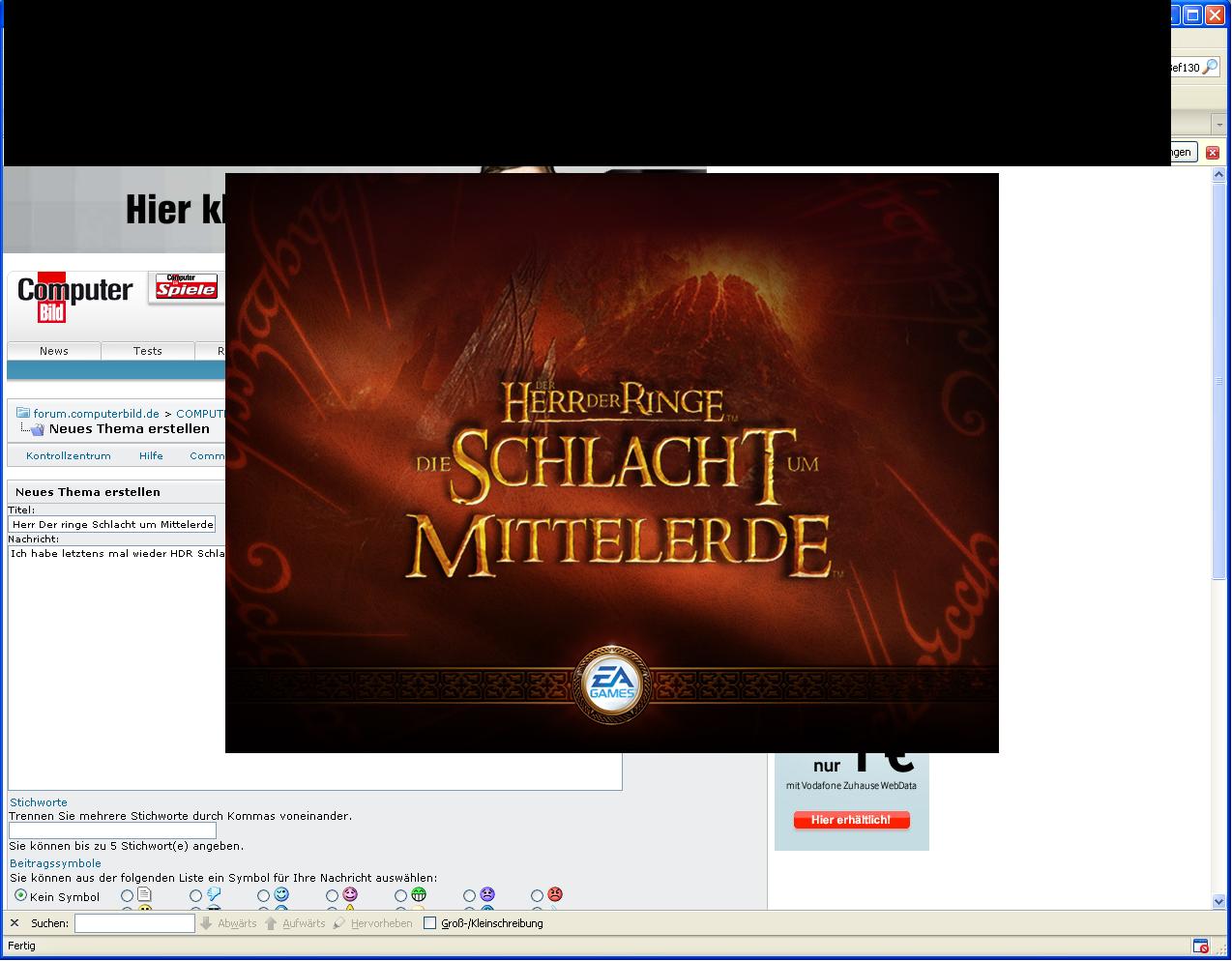Viewport: 1232px width, 961px height.
Task: Click the 'Fertig' status bar text
Action: [21, 946]
